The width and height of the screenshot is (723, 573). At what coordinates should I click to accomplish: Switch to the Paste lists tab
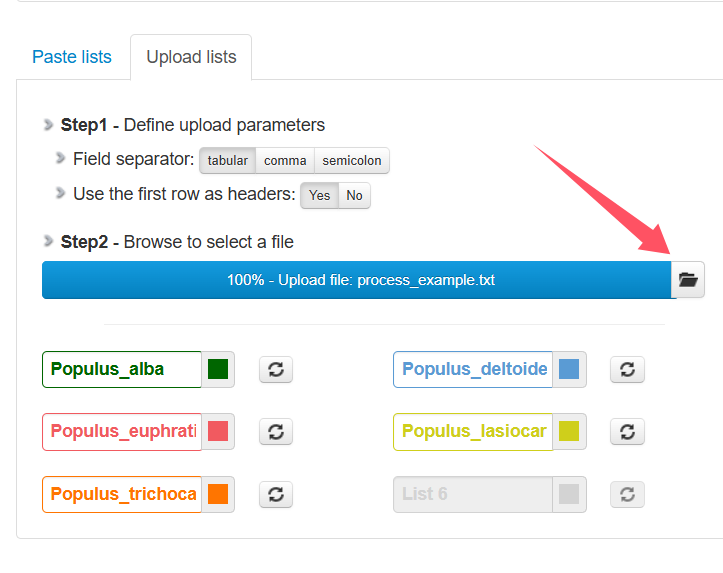click(72, 57)
